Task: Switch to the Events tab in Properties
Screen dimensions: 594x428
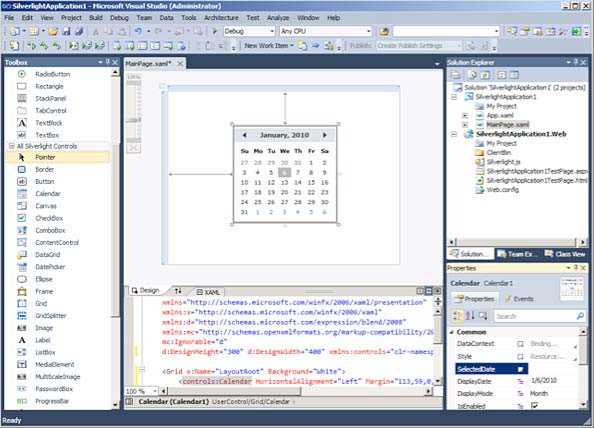Action: point(519,299)
